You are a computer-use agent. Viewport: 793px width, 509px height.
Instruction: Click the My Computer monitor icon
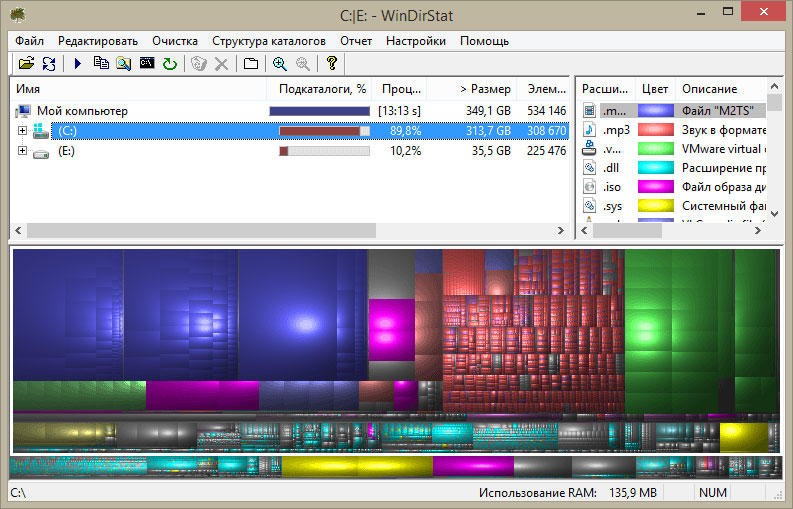tap(23, 111)
